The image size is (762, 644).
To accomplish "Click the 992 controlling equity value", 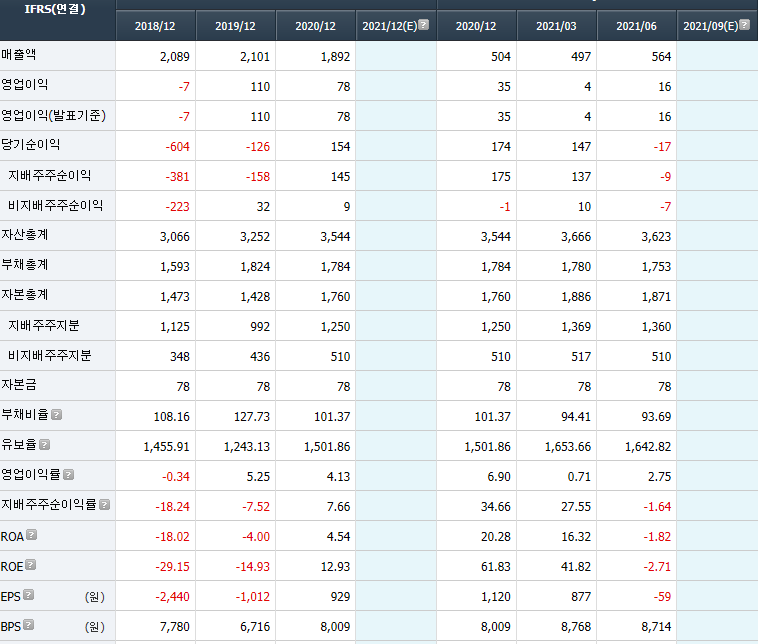I will click(x=260, y=327).
